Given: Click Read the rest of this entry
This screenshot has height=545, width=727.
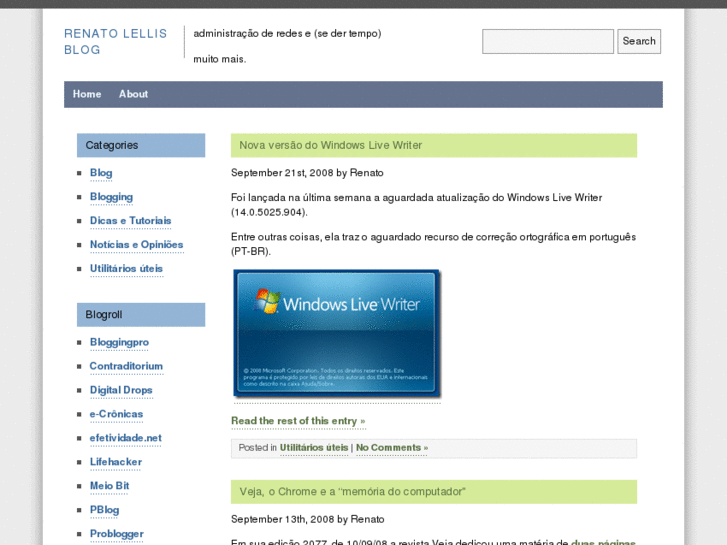Looking at the screenshot, I should (x=298, y=421).
